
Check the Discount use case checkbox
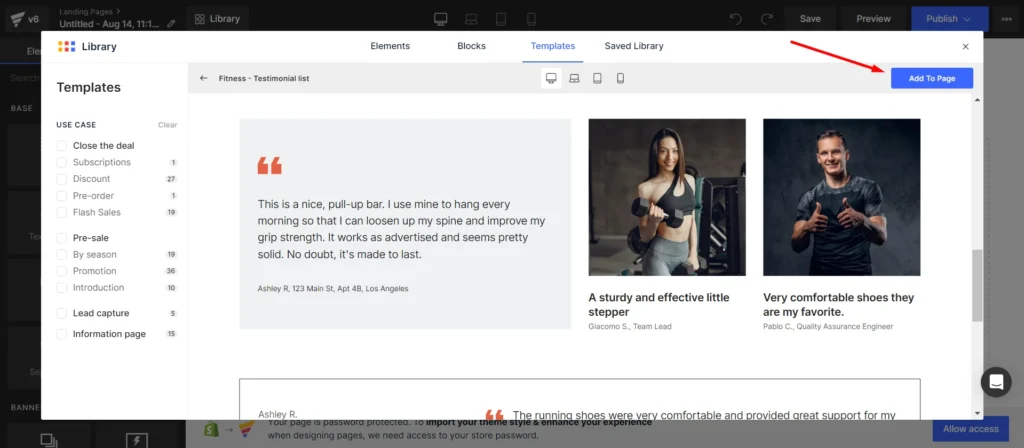62,179
